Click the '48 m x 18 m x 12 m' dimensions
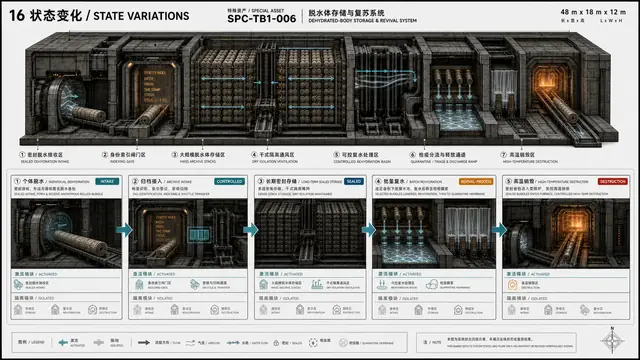The height and width of the screenshot is (360, 640). click(x=593, y=12)
